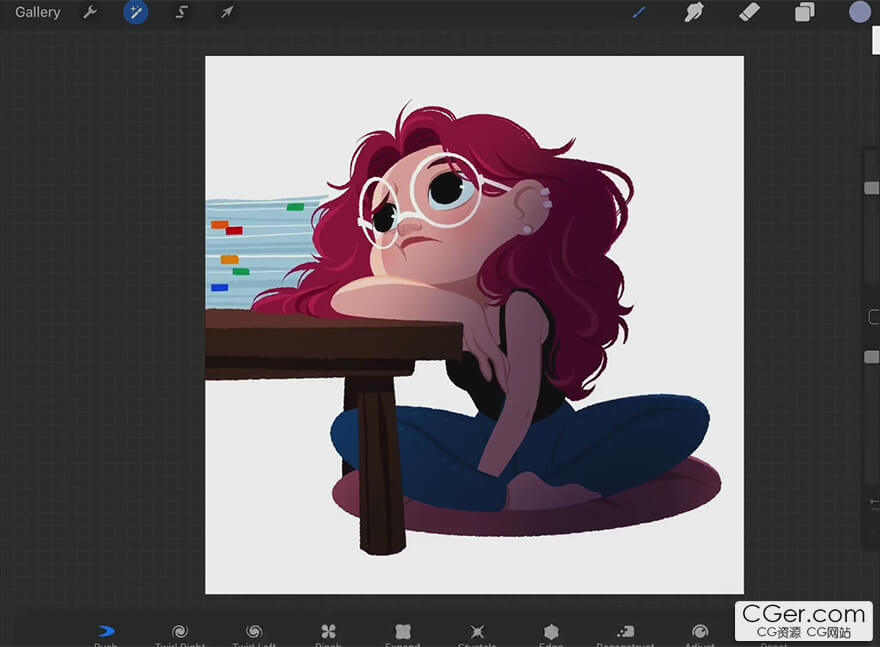Choose the Twirl Right liquify mode
Viewport: 880px width, 647px height.
click(180, 635)
